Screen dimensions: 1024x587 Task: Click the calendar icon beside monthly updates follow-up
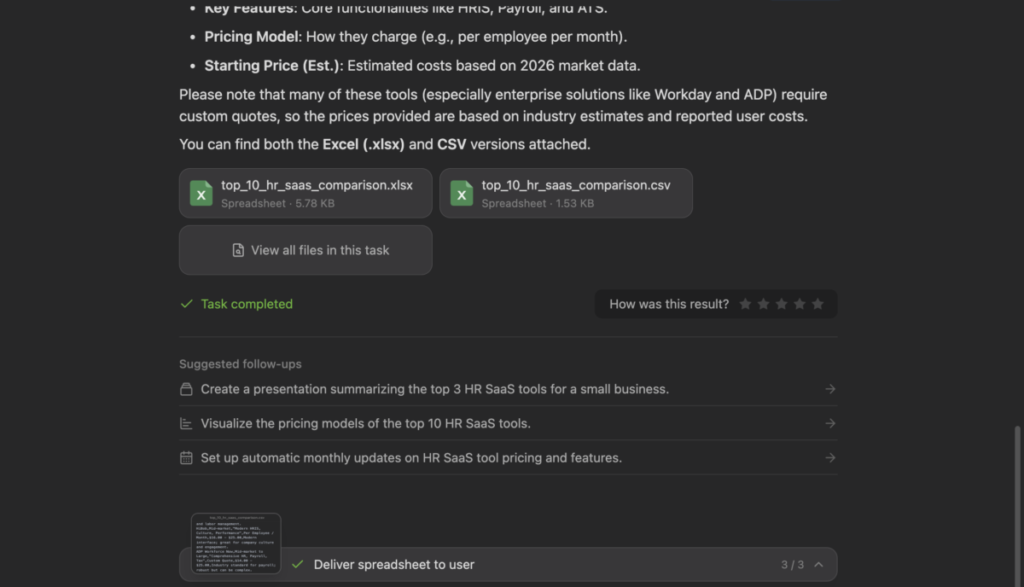(x=186, y=458)
